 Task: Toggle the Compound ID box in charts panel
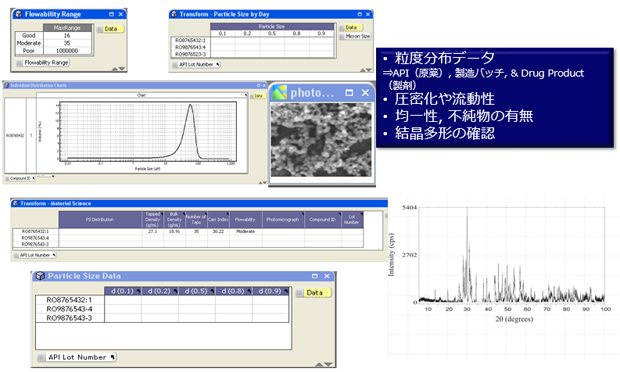(x=20, y=179)
